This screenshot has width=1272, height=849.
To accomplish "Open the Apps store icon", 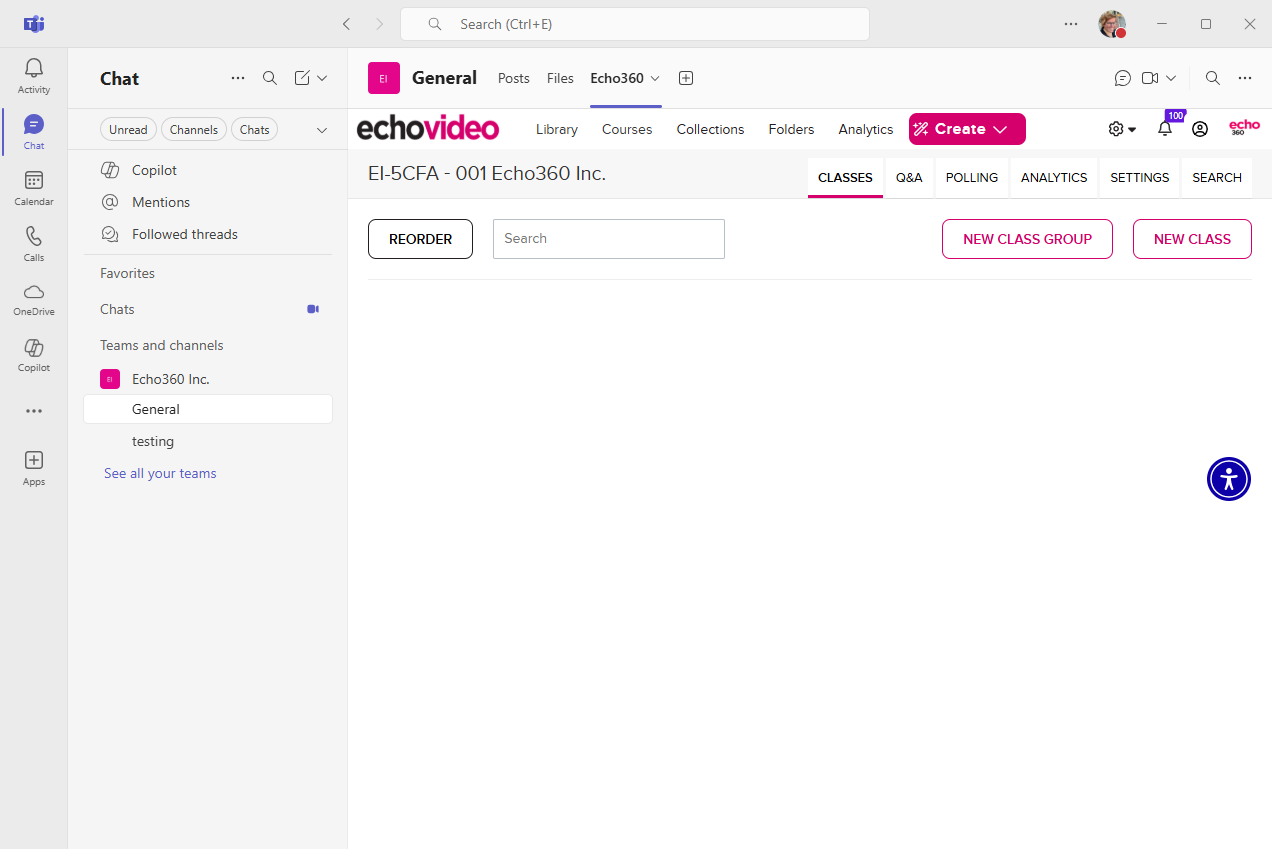I will coord(34,468).
